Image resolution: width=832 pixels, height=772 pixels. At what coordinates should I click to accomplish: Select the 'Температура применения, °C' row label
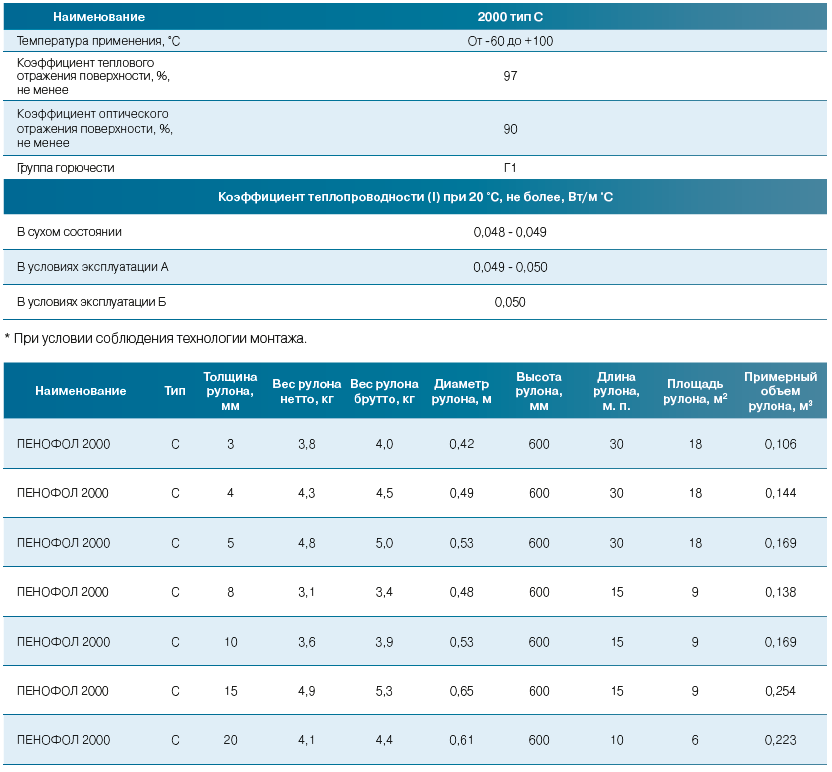(99, 41)
